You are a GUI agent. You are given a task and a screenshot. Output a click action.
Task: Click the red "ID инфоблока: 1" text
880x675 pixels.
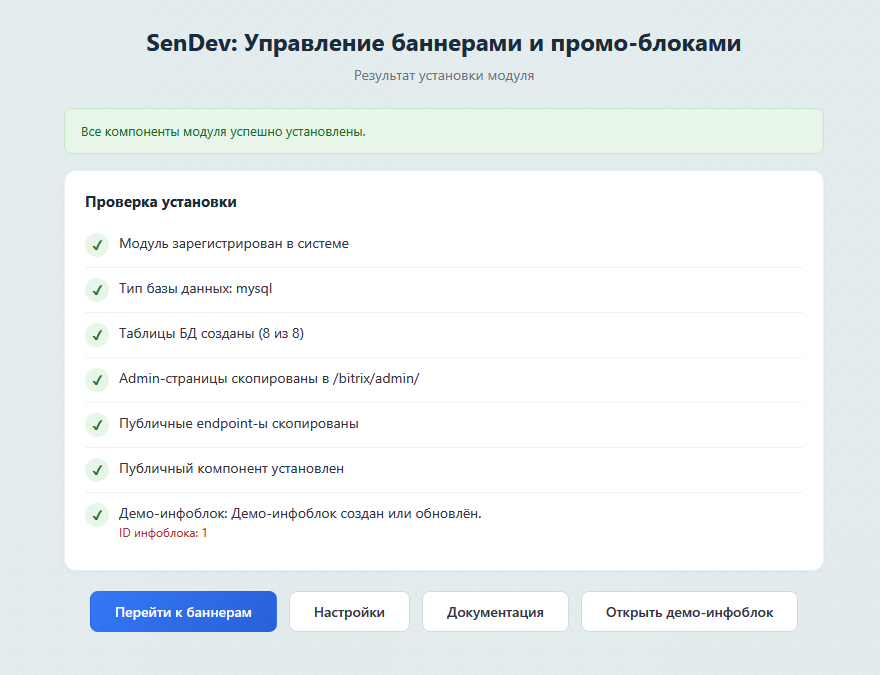pos(163,533)
